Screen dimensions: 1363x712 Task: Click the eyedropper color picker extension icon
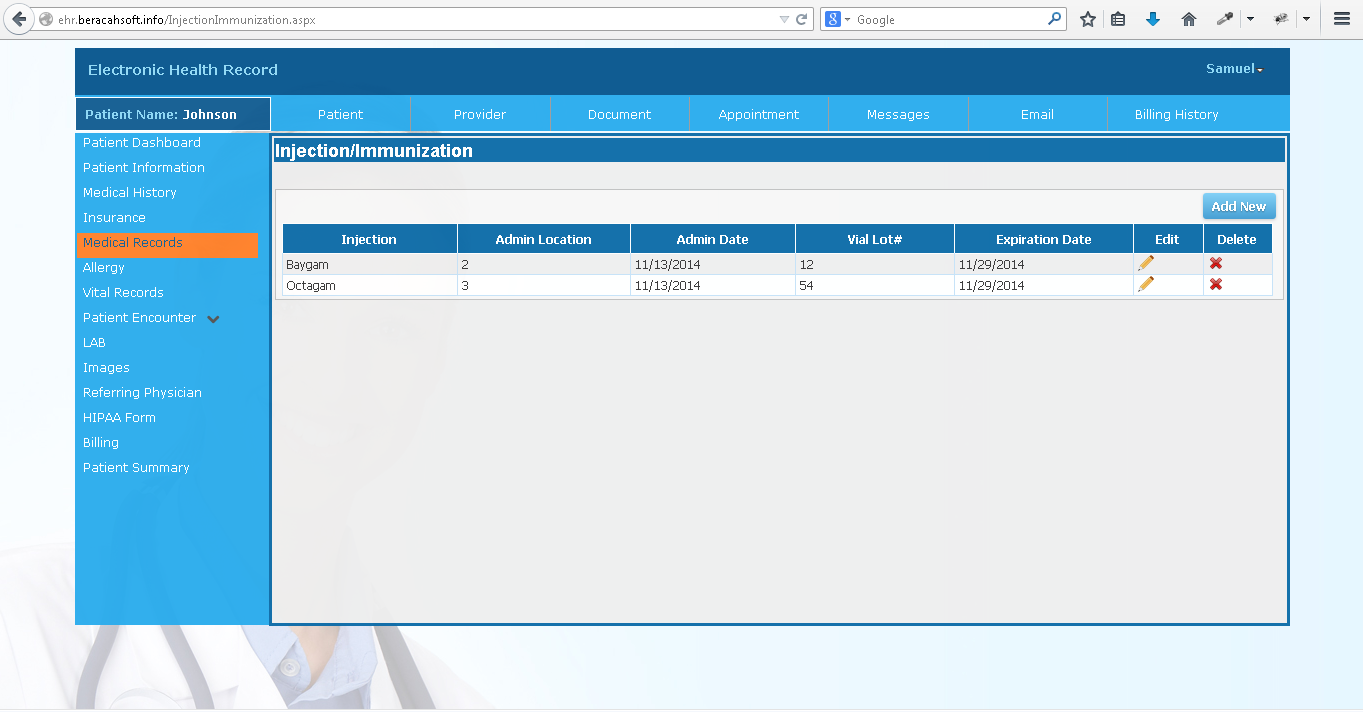(x=1224, y=19)
